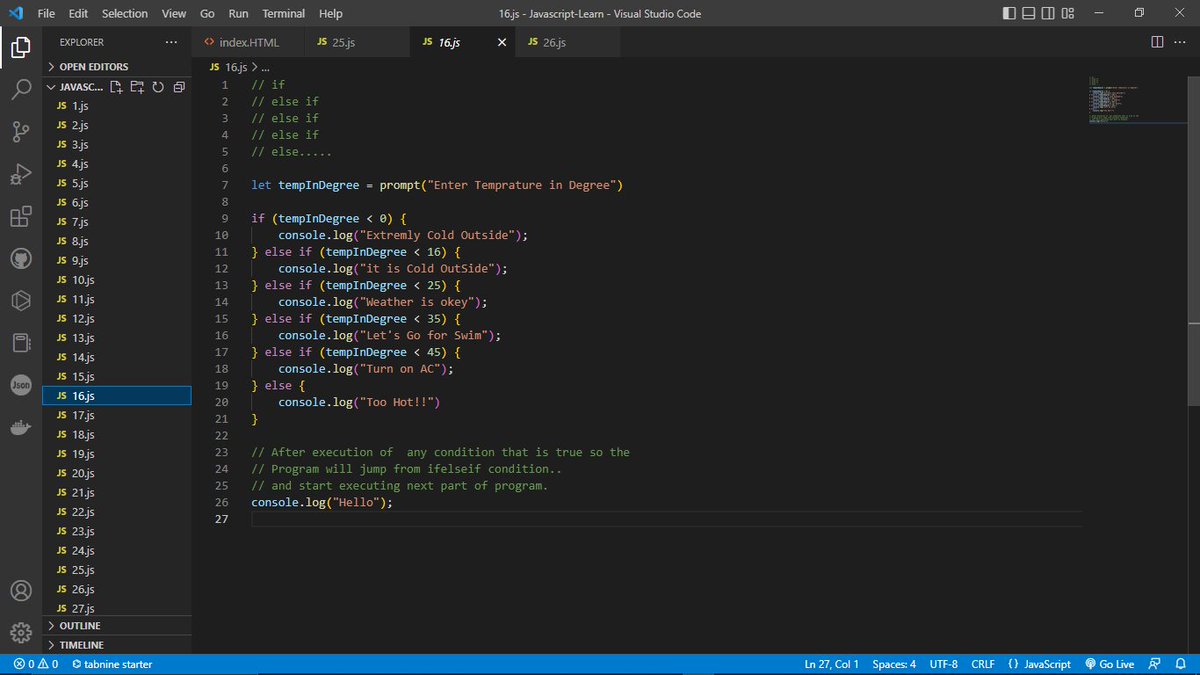Click the feedback icon in status bar

[x=1155, y=664]
